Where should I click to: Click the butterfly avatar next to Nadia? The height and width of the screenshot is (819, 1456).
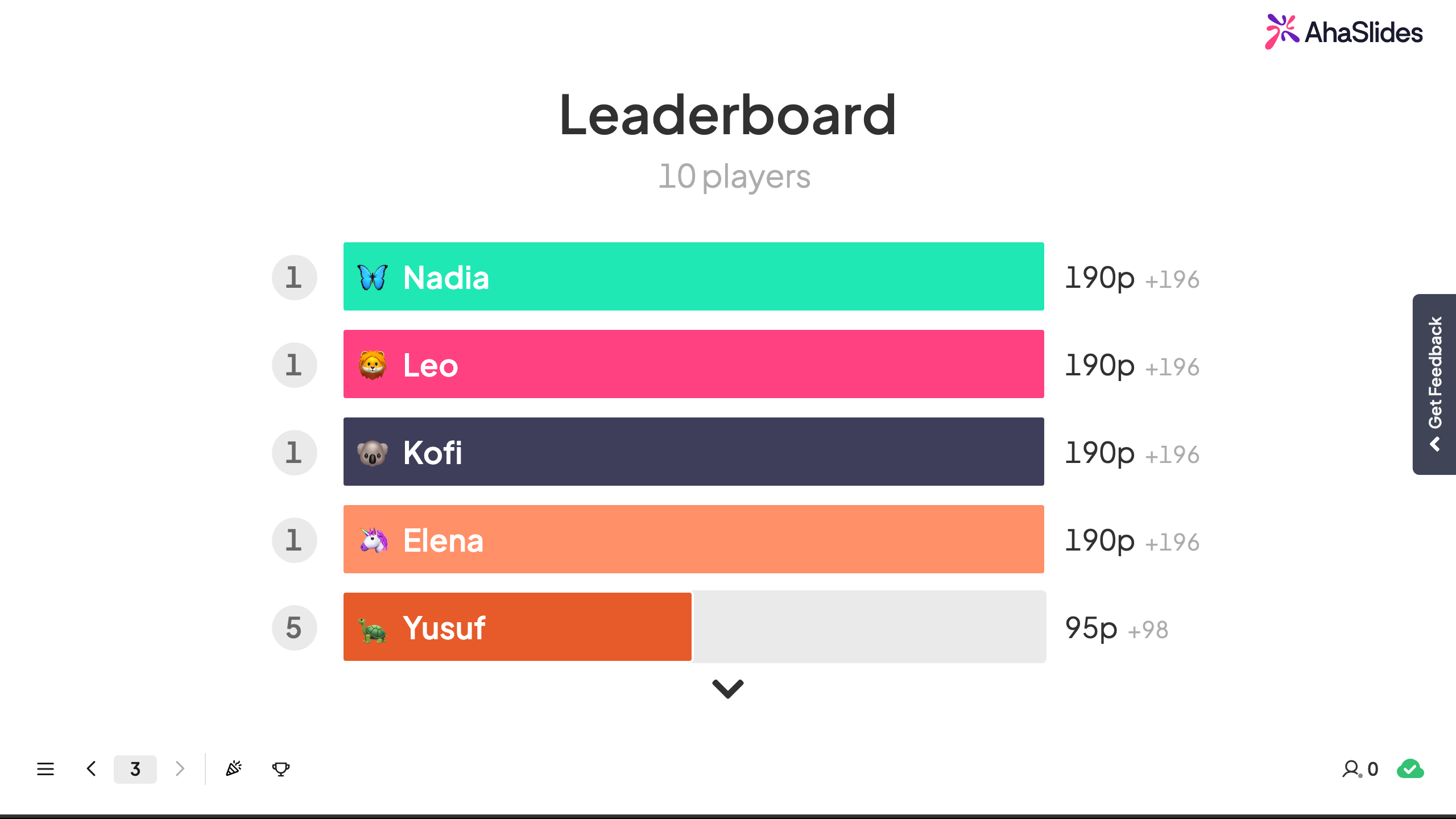pos(373,277)
